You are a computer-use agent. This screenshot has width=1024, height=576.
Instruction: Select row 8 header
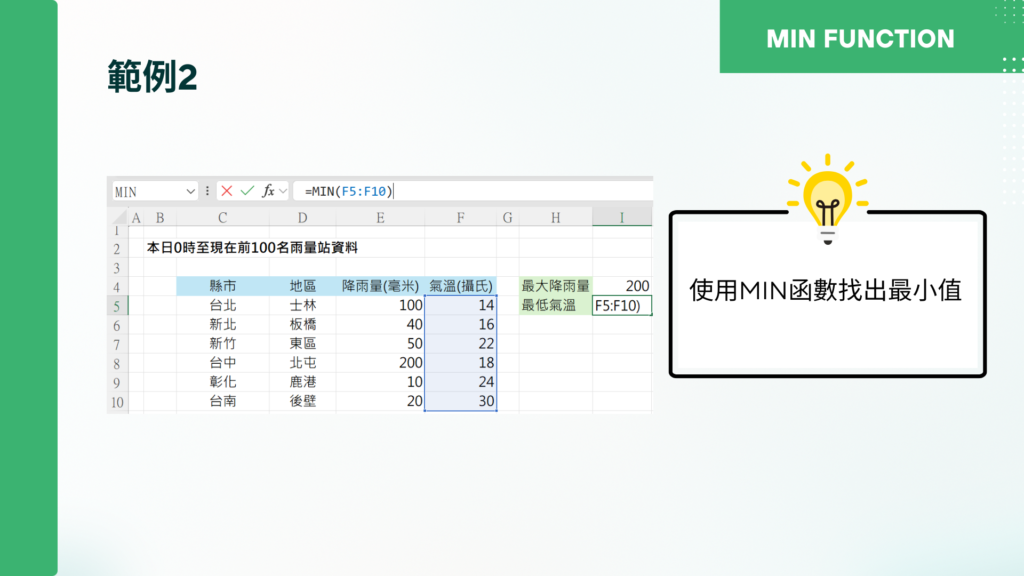(x=118, y=363)
